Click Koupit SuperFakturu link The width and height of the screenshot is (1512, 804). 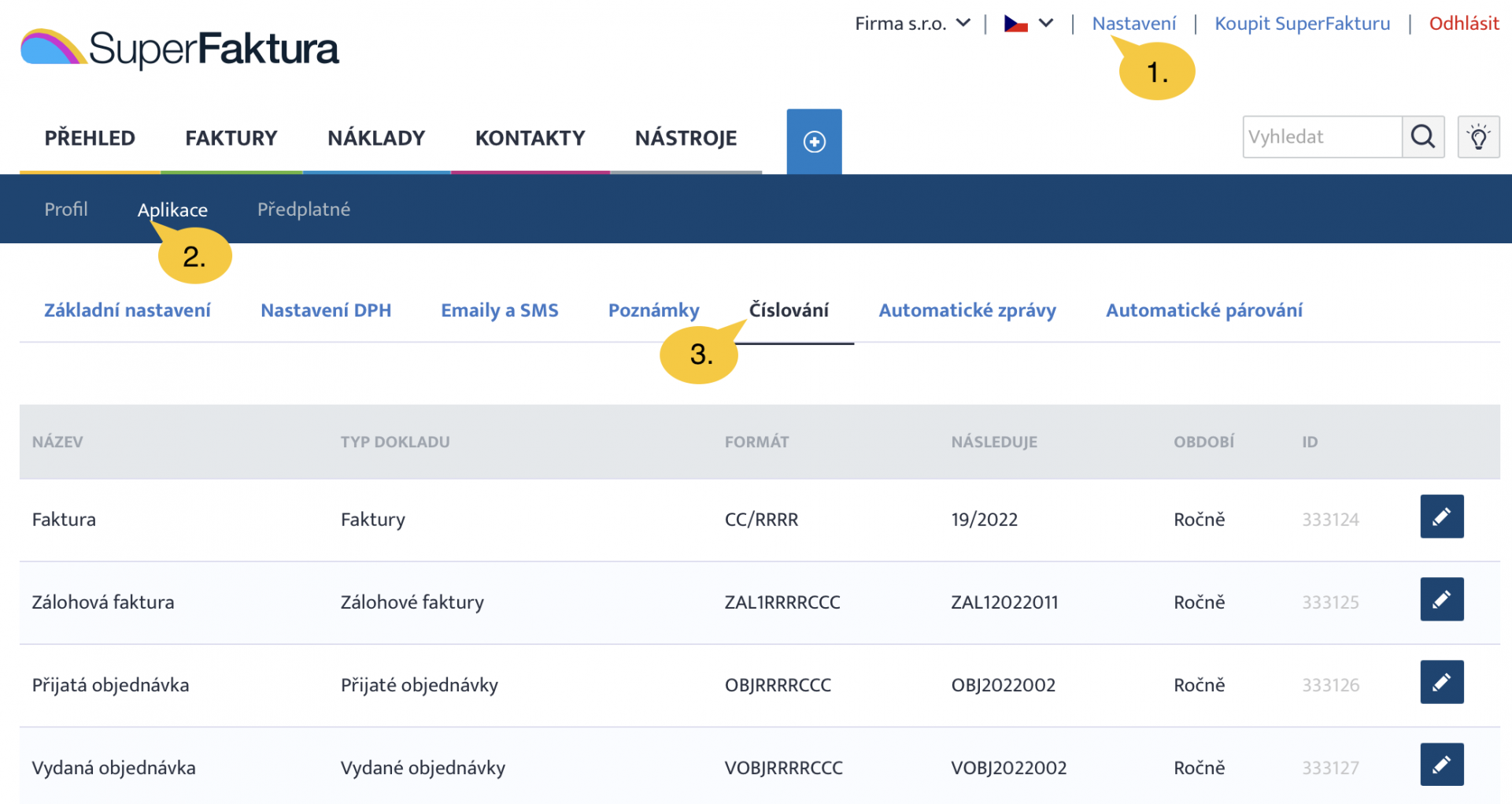pos(1302,24)
